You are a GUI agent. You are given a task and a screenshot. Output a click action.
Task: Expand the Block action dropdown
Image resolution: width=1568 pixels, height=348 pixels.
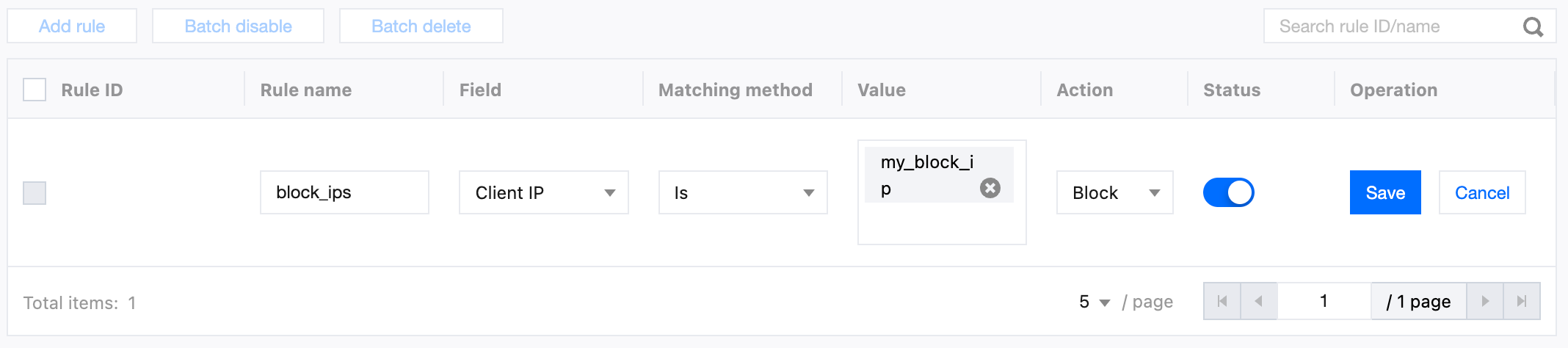tap(1115, 192)
